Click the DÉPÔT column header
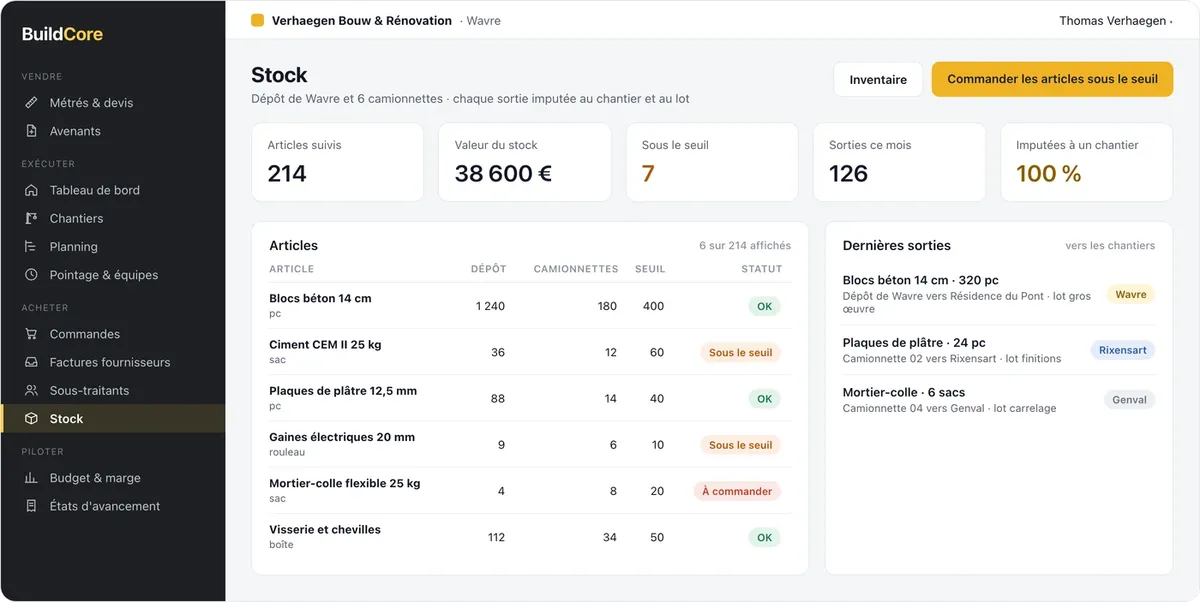 [489, 269]
